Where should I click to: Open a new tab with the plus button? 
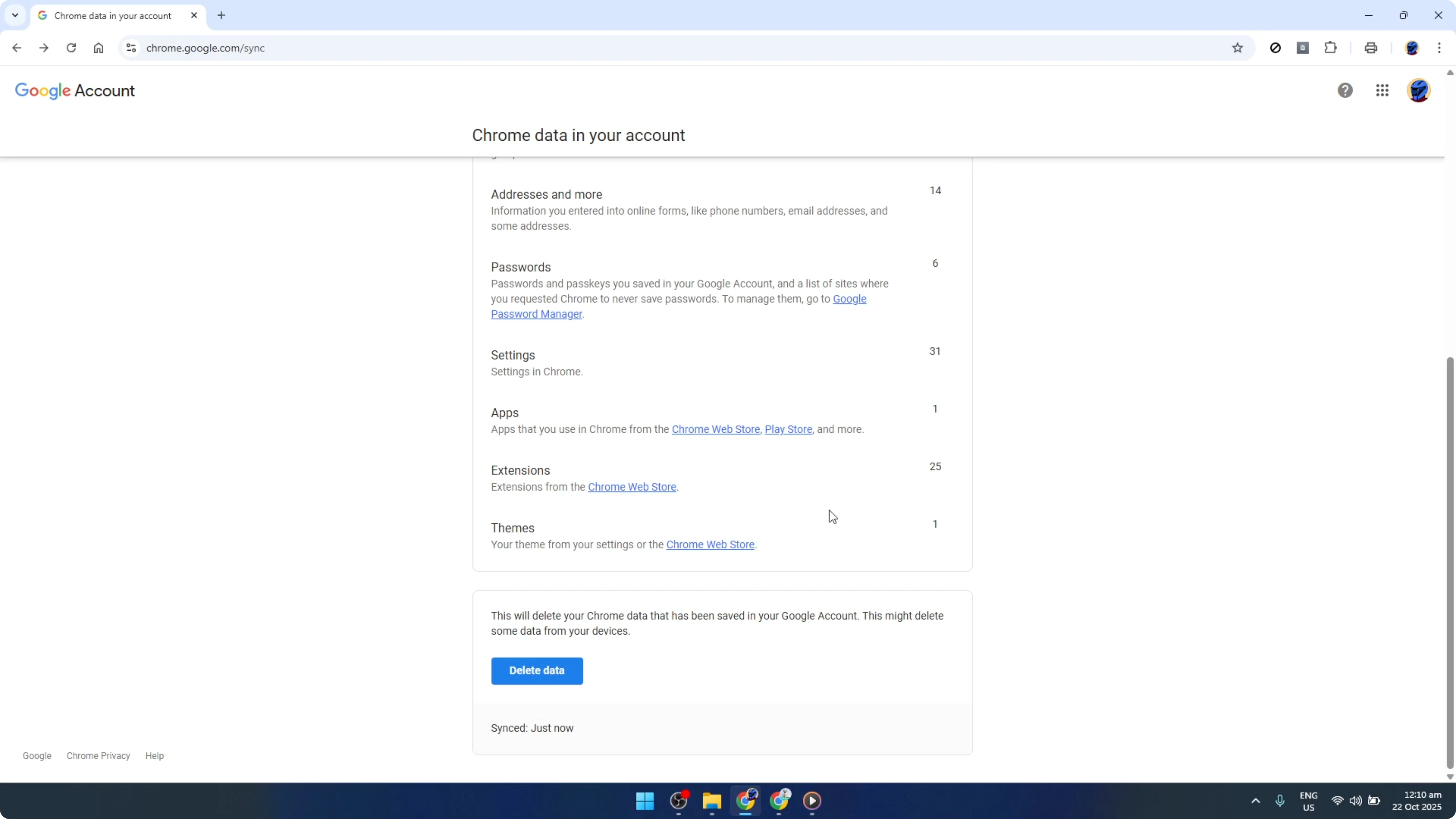click(x=221, y=15)
